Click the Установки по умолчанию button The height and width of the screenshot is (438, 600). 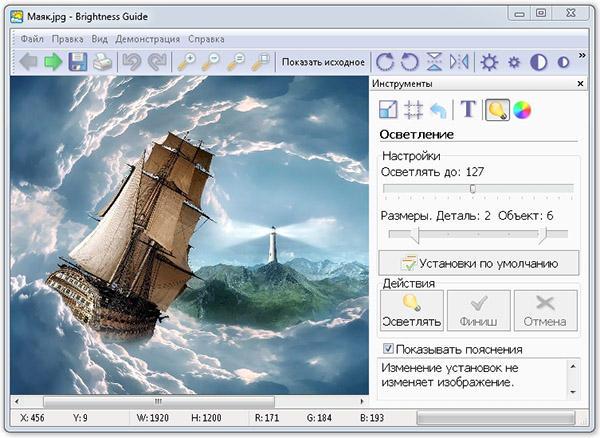[480, 263]
